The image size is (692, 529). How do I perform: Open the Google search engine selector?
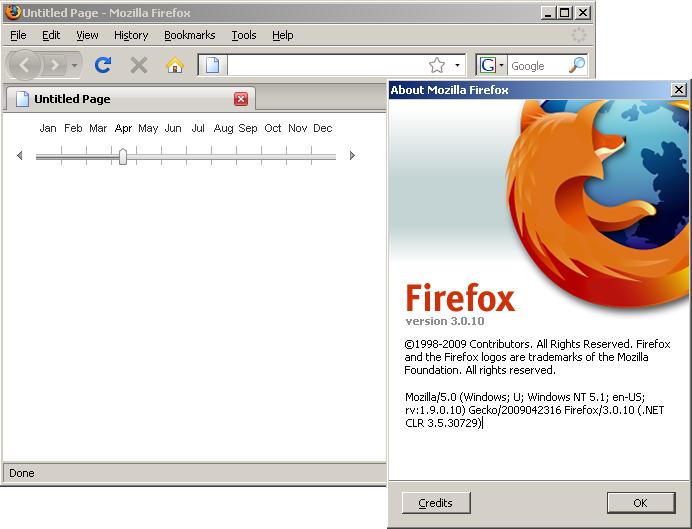point(492,65)
